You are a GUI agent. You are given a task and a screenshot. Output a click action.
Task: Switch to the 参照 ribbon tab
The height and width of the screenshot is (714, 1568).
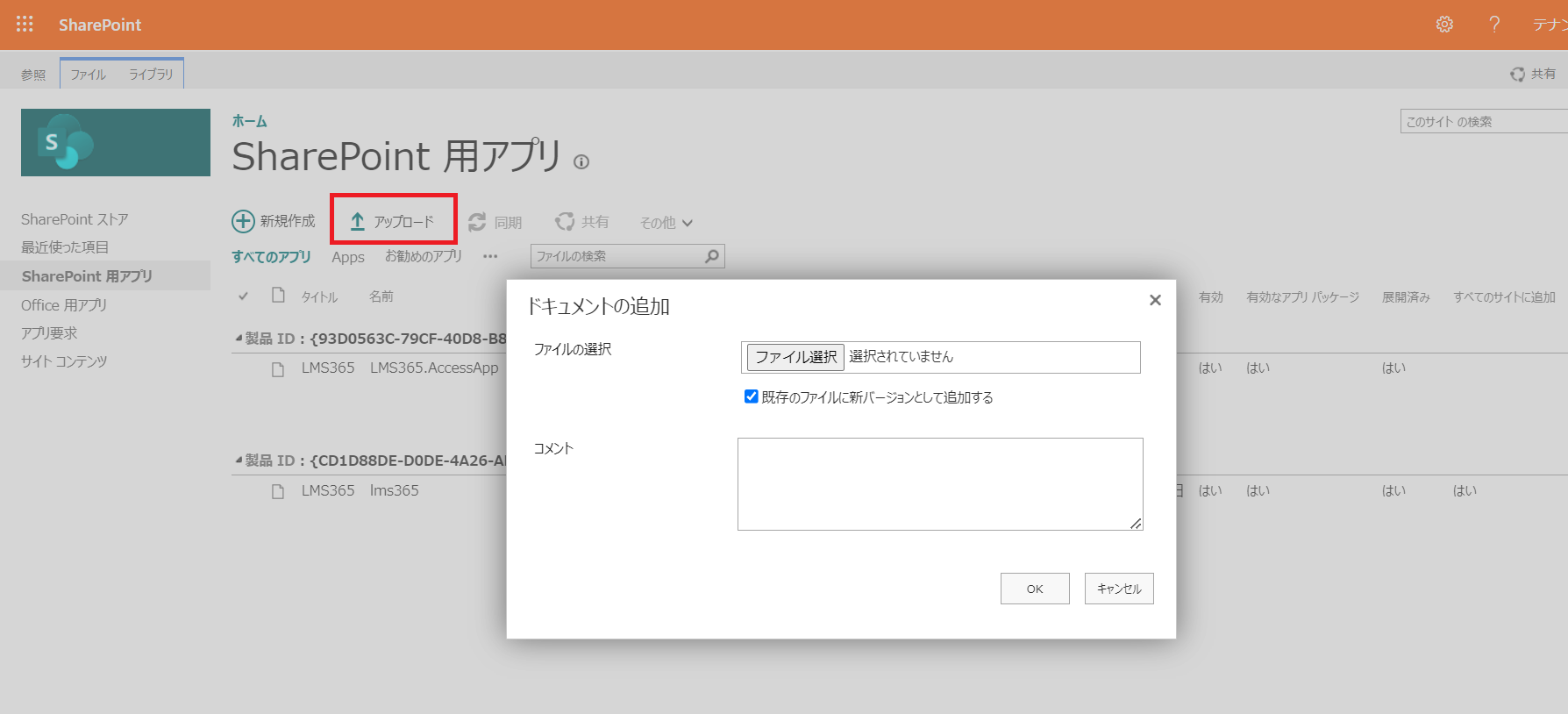pyautogui.click(x=33, y=75)
